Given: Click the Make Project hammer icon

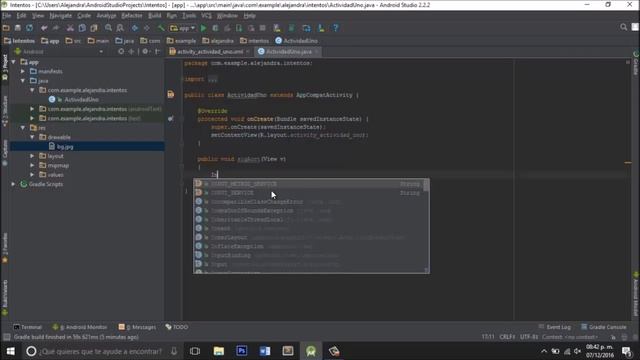Looking at the screenshot, I should pos(161,28).
